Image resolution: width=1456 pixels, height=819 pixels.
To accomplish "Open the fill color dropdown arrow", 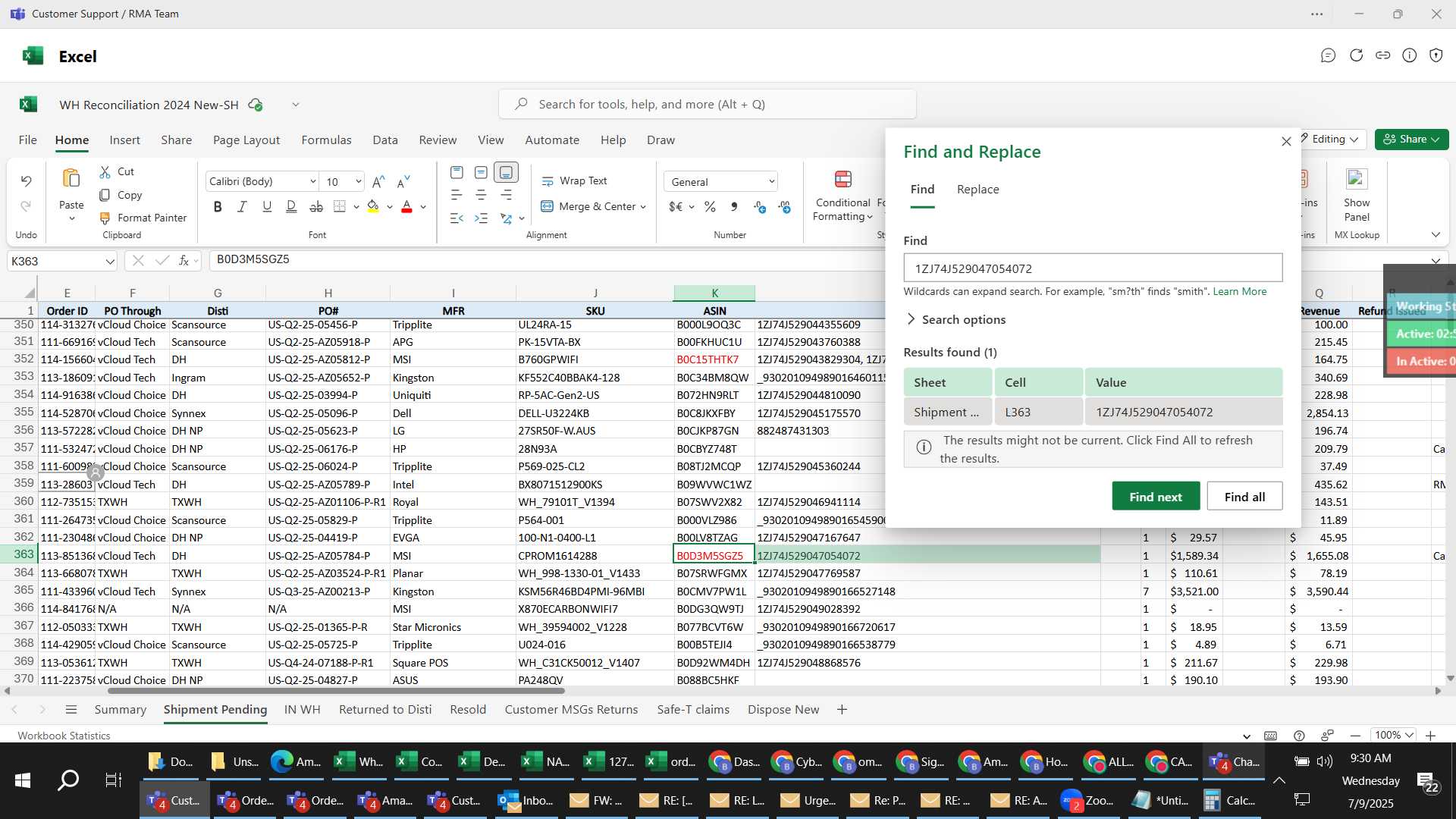I will [x=390, y=207].
